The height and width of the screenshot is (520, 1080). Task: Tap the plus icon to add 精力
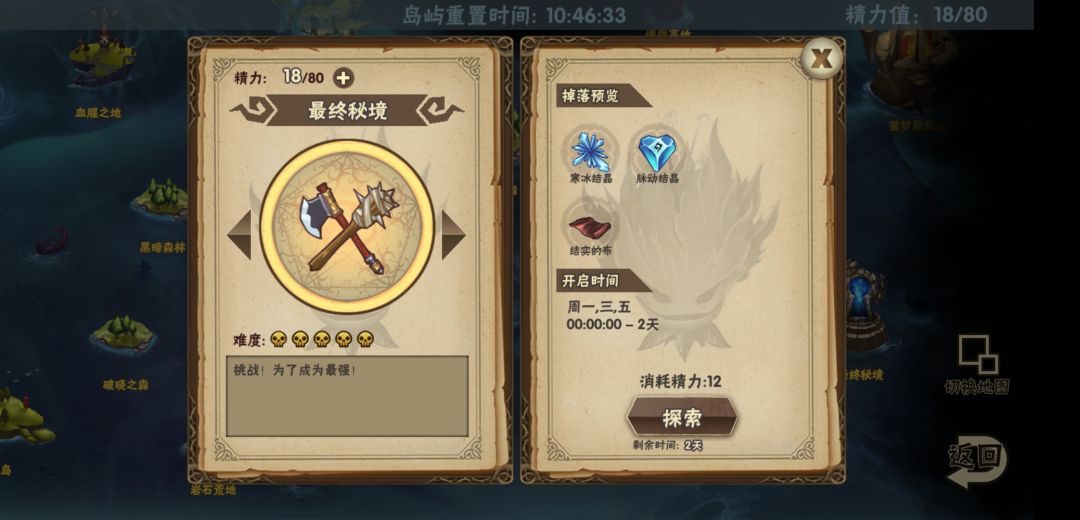[x=343, y=78]
